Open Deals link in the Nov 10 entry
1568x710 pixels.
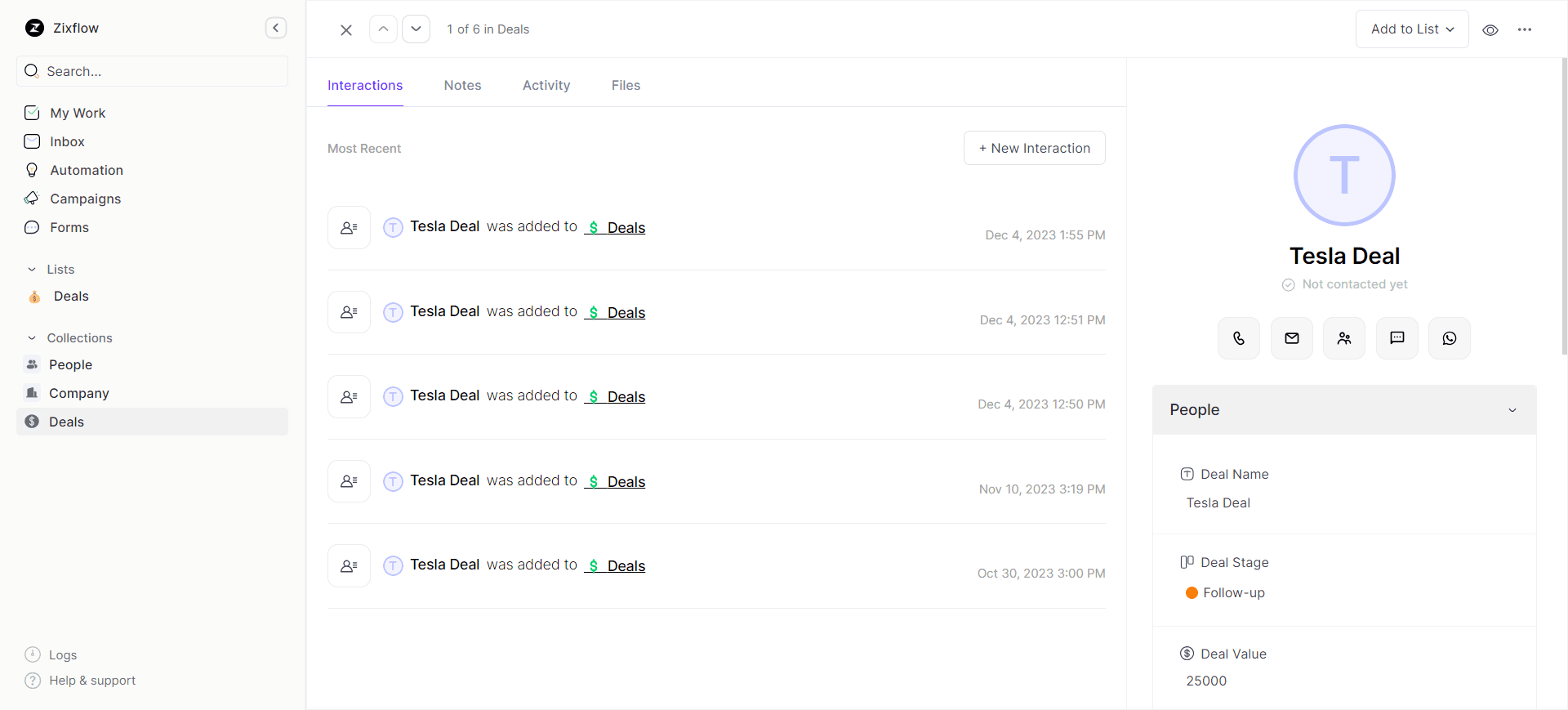coord(616,481)
